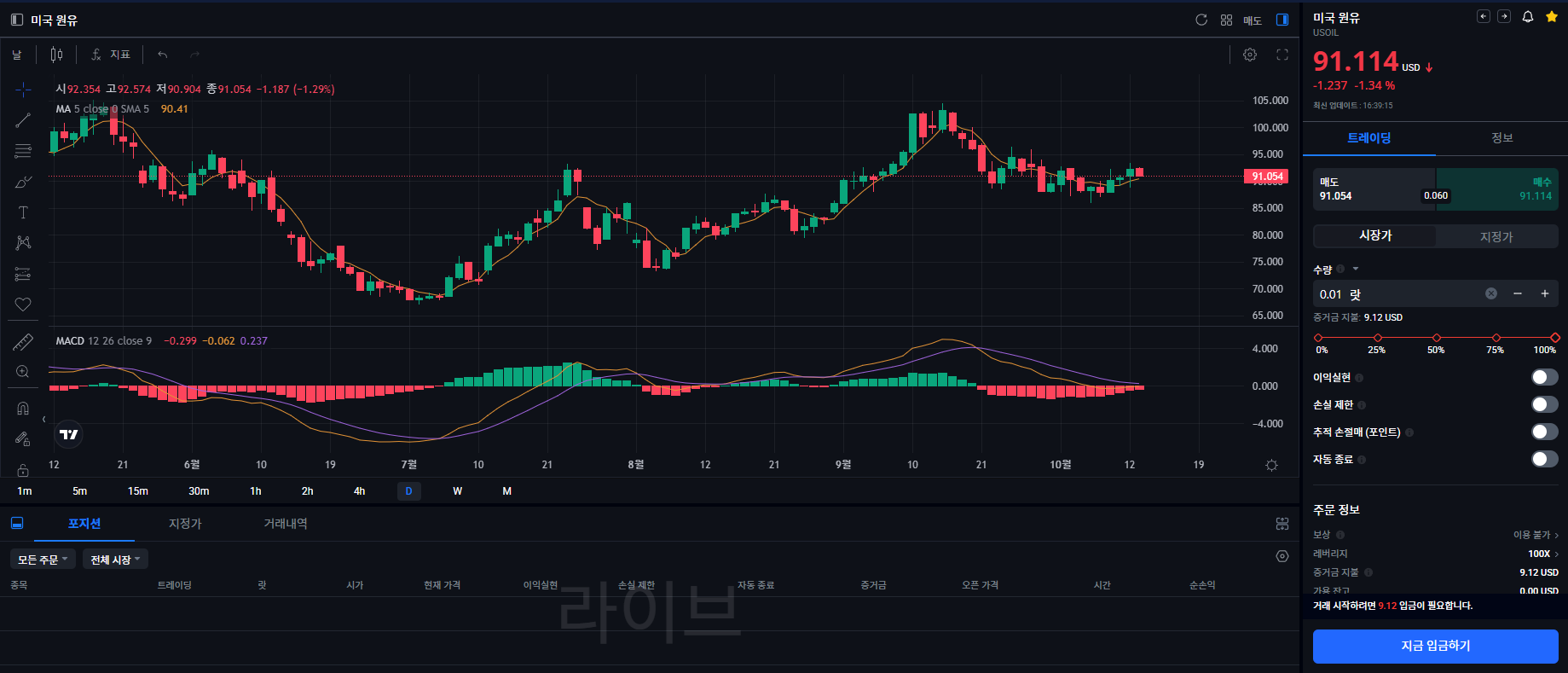Click the 매도 91.054 sell button
The width and height of the screenshot is (1568, 673).
tap(1374, 189)
